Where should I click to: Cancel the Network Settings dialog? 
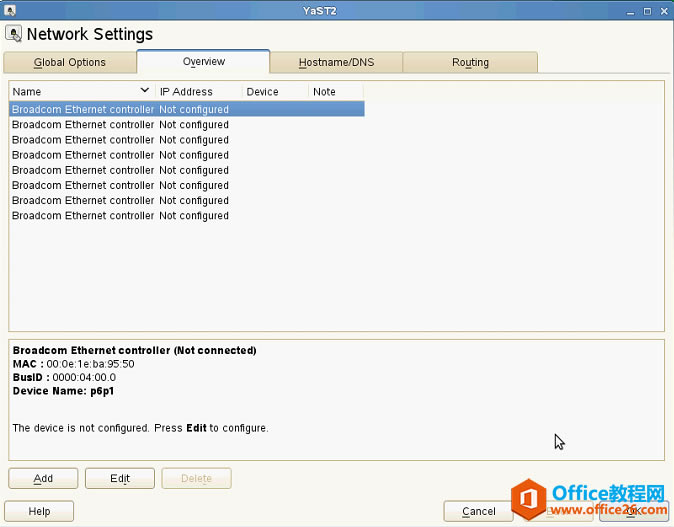(478, 512)
